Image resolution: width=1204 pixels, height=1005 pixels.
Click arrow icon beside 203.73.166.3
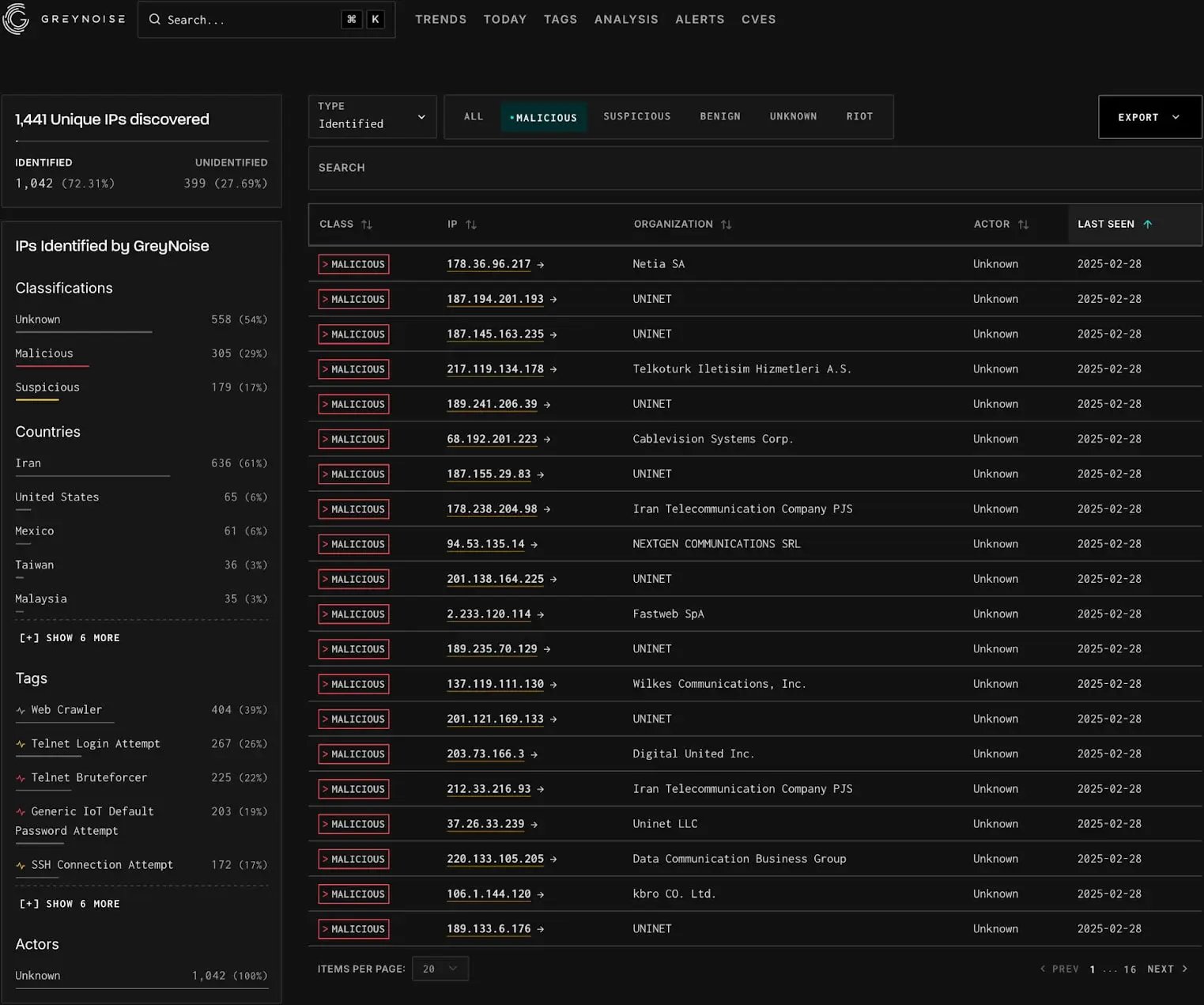(534, 754)
